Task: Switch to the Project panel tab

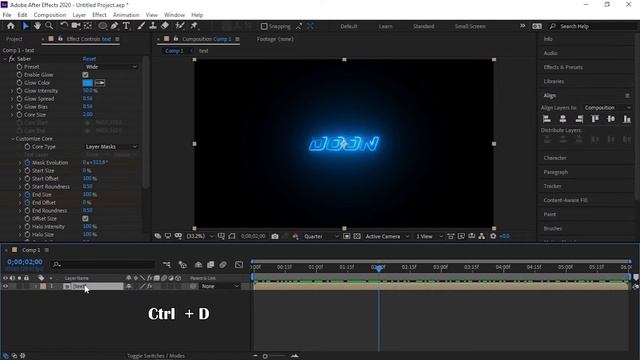Action: click(14, 39)
